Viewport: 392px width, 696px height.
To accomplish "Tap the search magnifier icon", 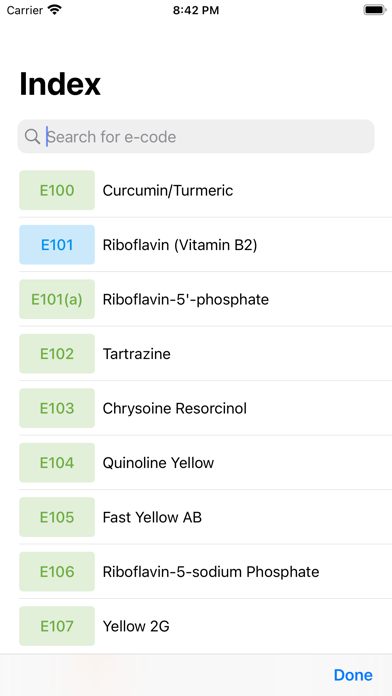I will point(32,137).
